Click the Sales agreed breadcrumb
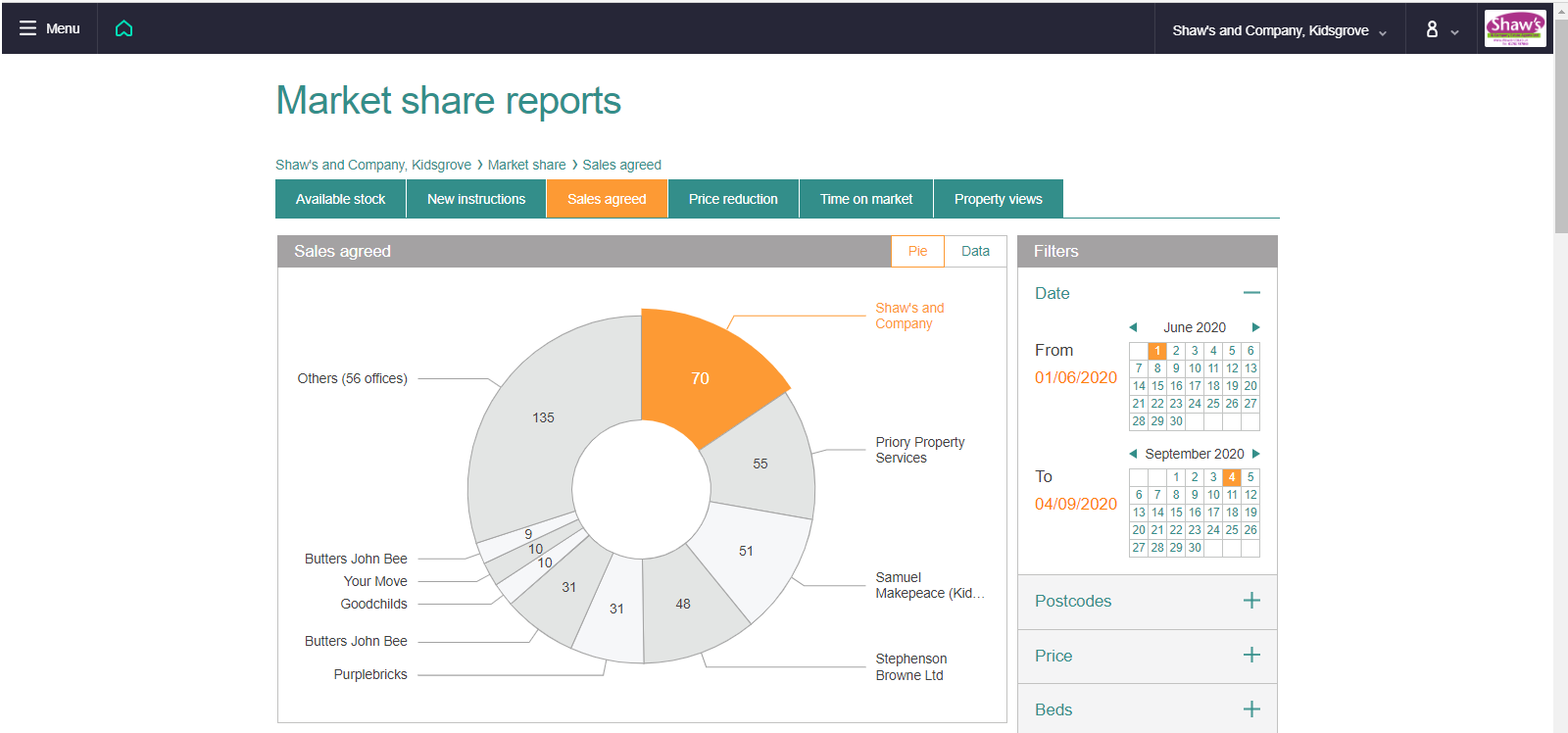 pos(622,165)
